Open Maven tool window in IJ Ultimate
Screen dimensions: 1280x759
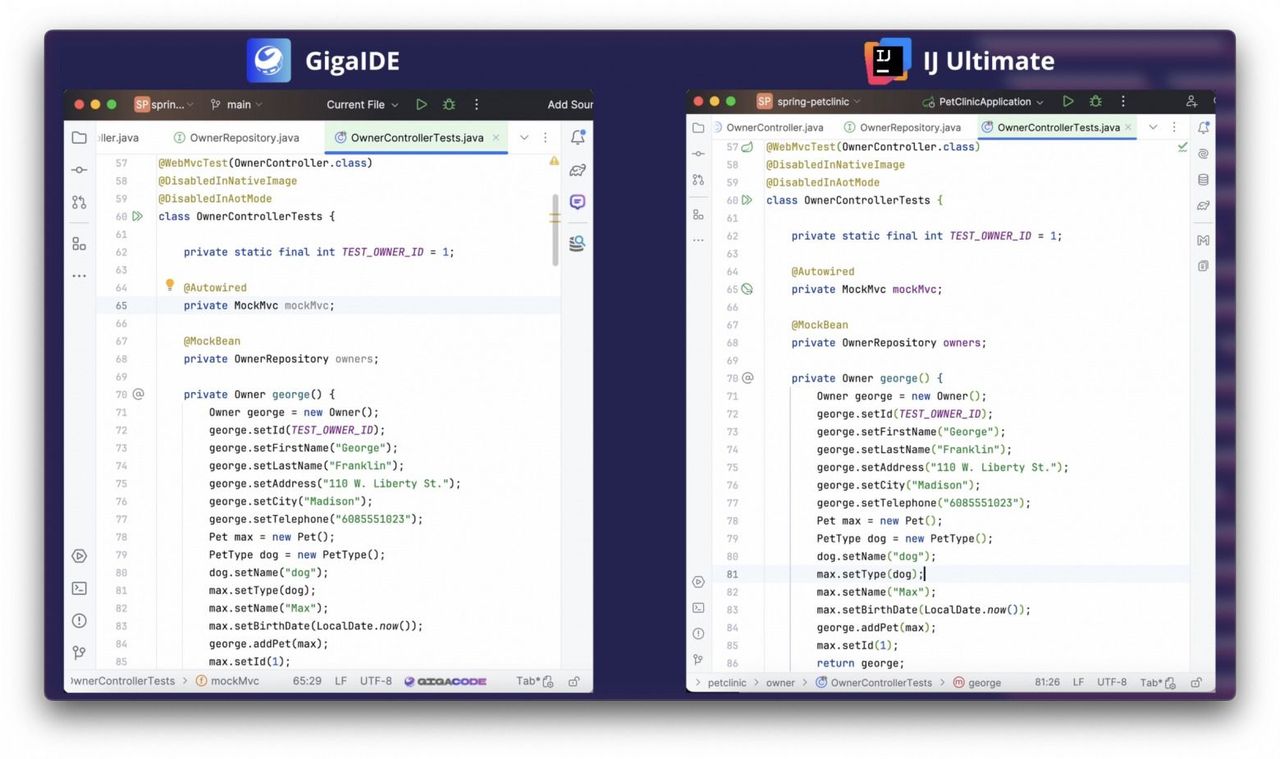click(x=1203, y=240)
